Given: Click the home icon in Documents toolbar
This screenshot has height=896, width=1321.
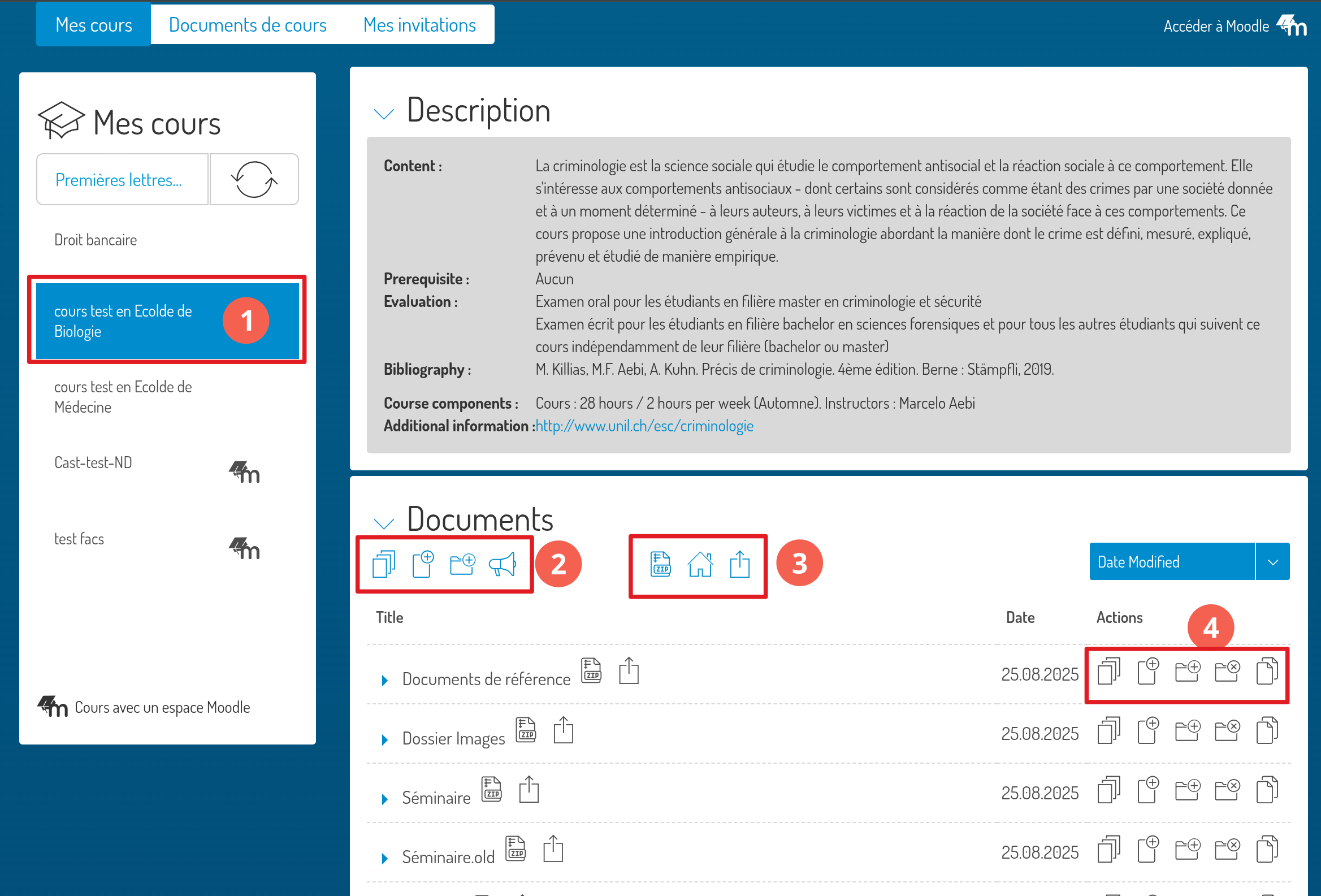Looking at the screenshot, I should tap(700, 564).
